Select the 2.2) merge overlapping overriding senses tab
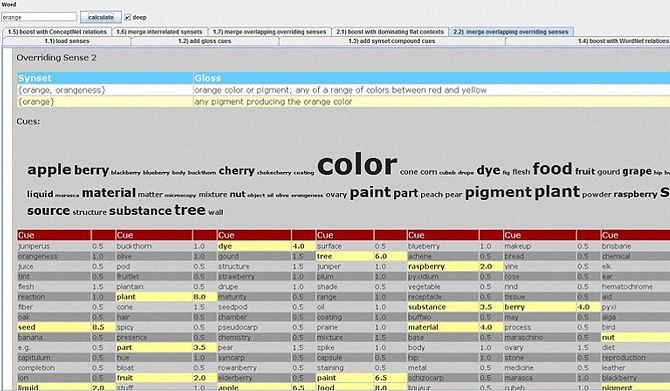The height and width of the screenshot is (391, 670). pos(511,32)
